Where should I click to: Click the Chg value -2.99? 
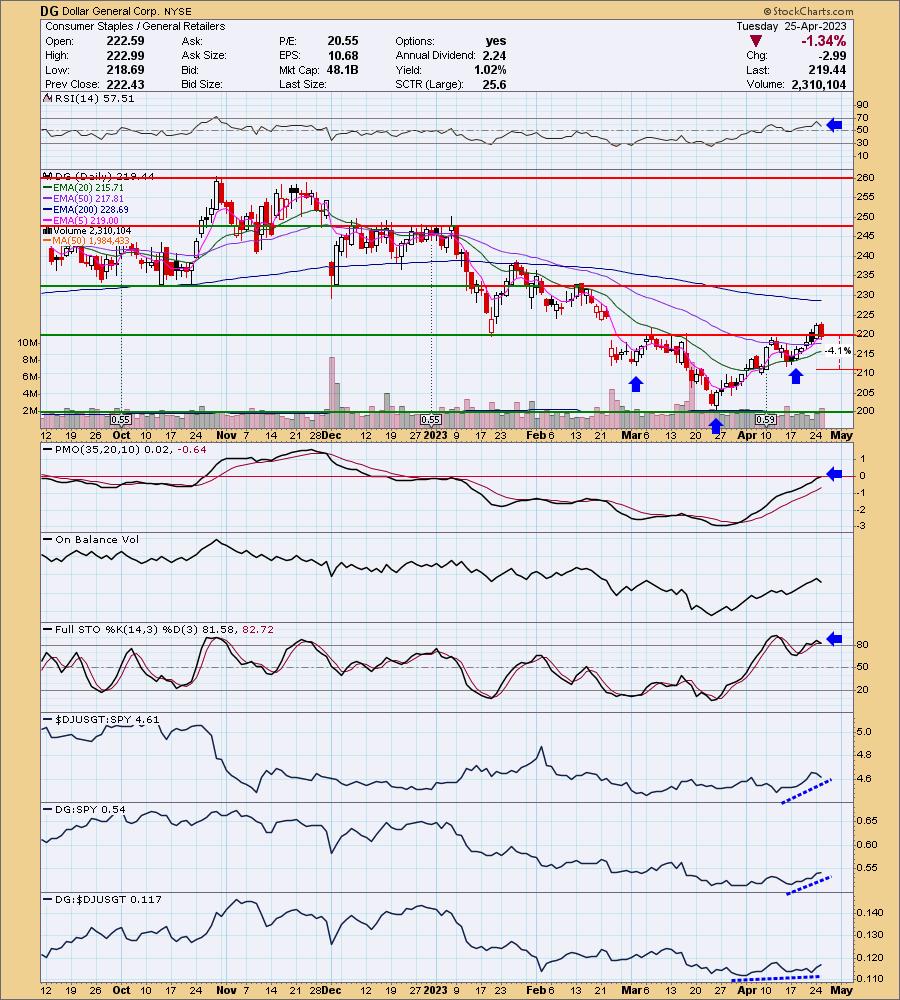832,55
